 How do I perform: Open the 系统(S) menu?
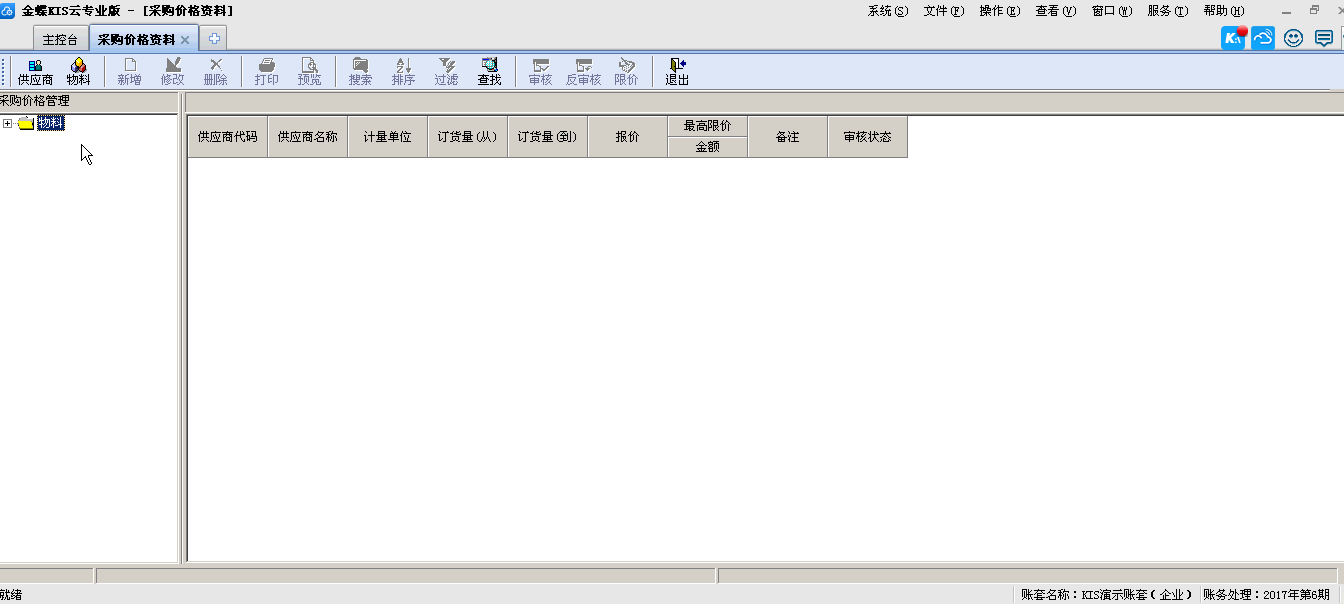point(887,11)
